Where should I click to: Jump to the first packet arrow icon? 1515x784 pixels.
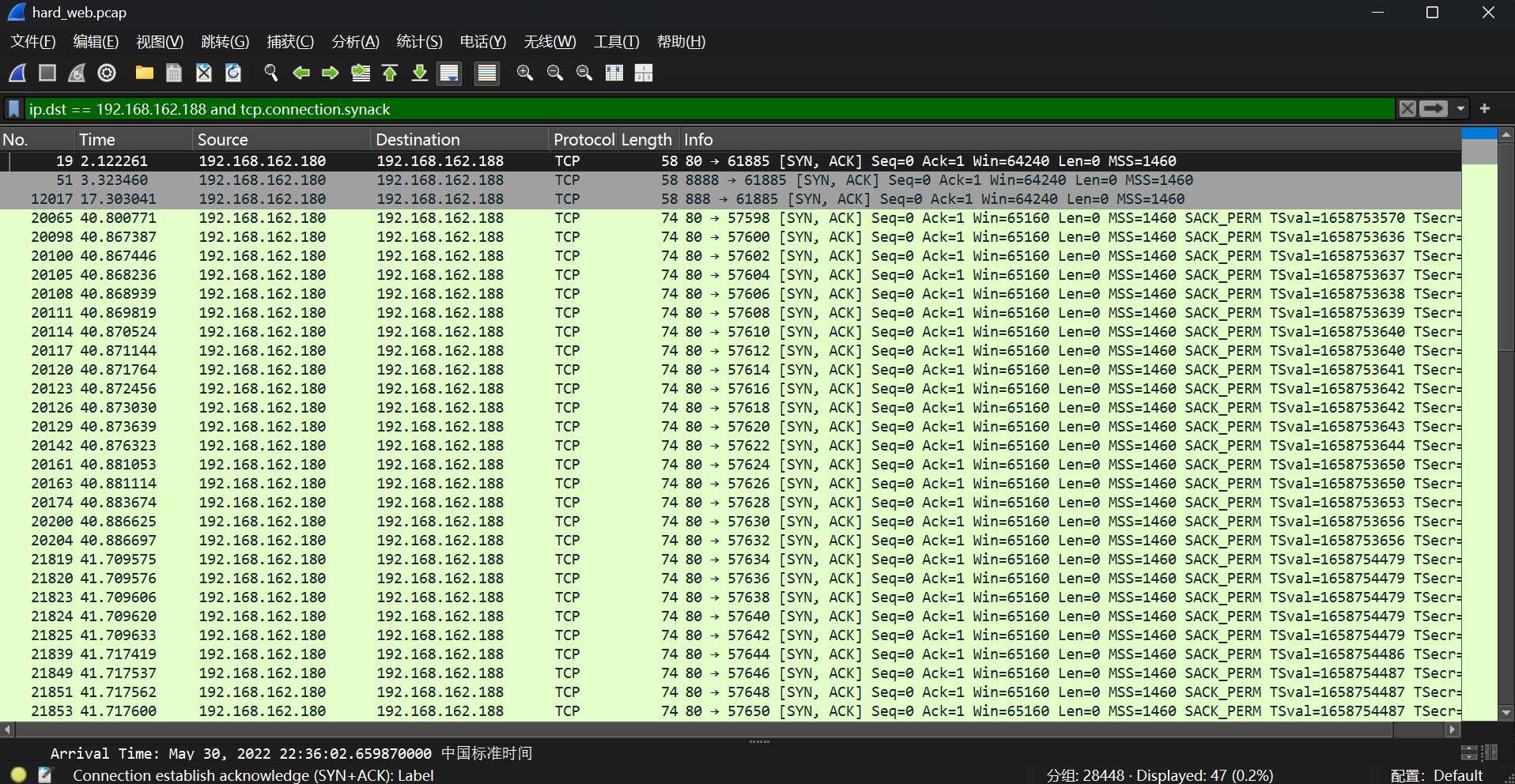(x=390, y=73)
